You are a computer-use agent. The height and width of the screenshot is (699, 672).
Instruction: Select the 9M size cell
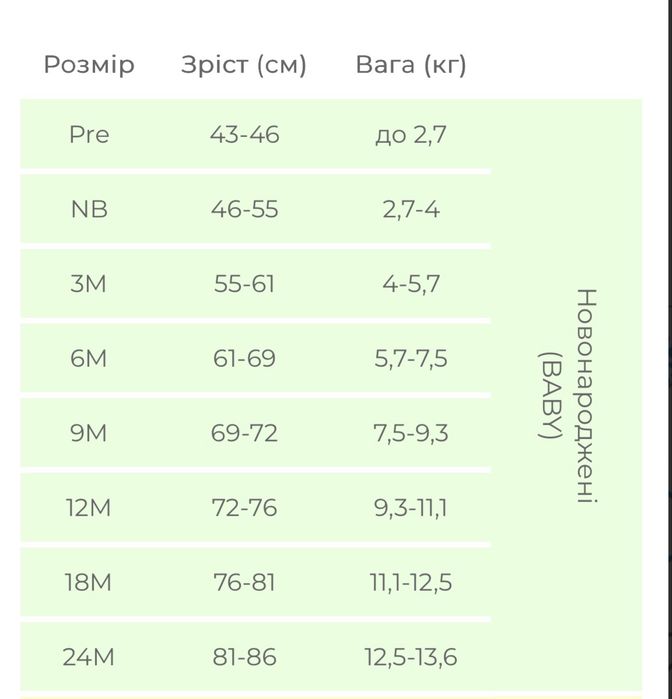click(88, 433)
